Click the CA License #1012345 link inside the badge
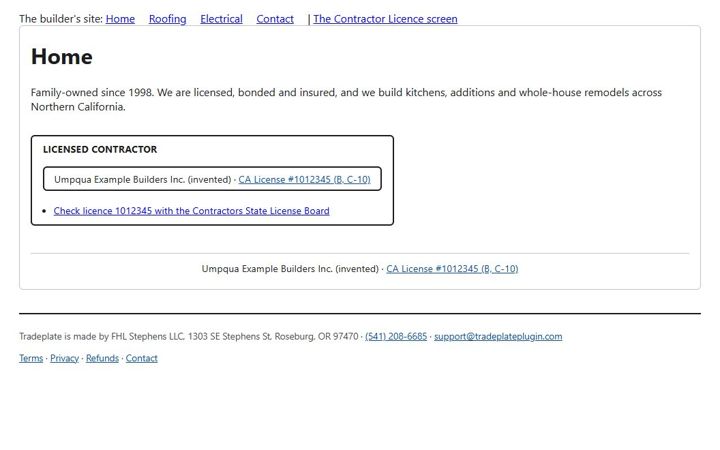This screenshot has height=450, width=720. click(x=304, y=180)
